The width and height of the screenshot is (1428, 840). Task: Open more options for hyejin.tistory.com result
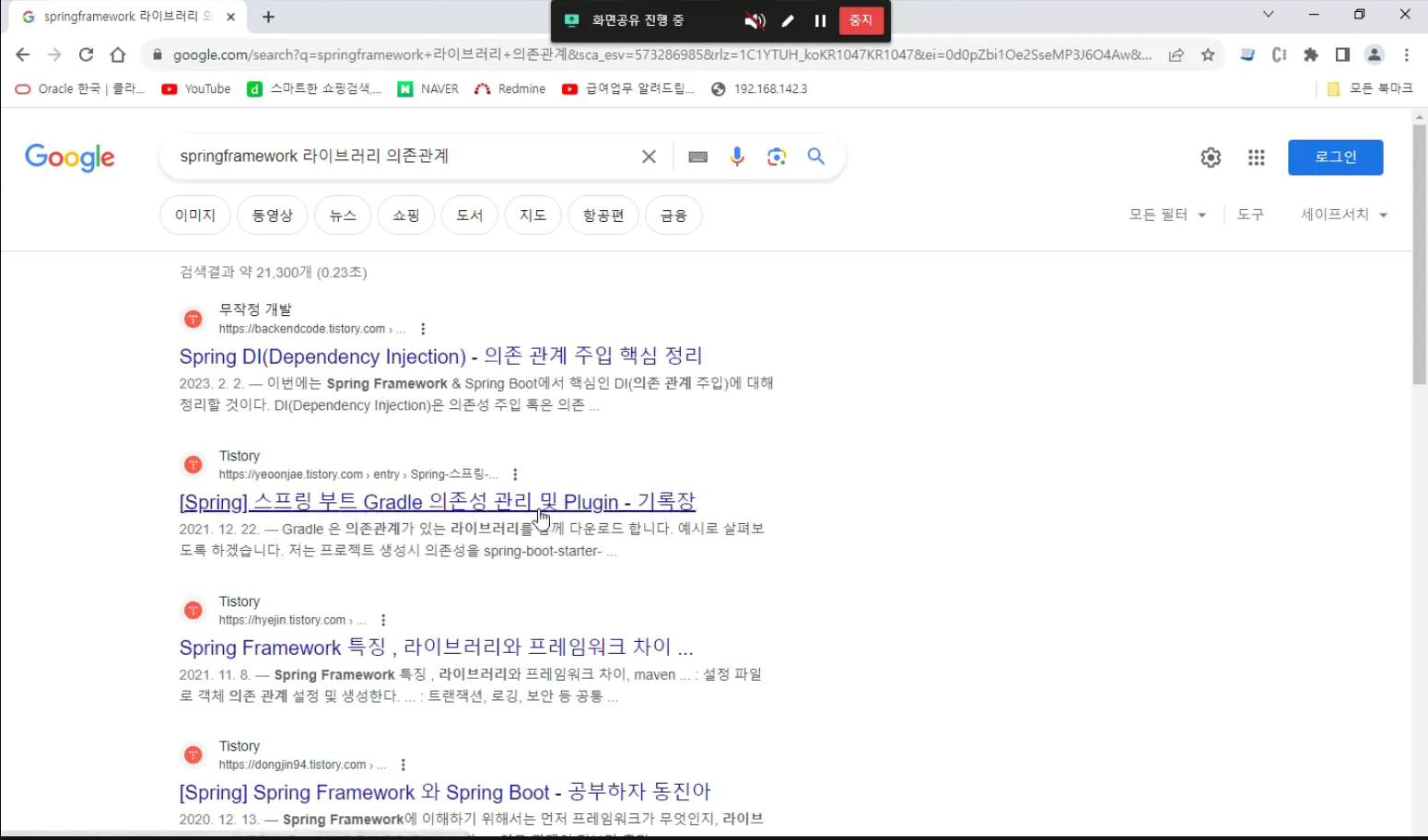(383, 620)
